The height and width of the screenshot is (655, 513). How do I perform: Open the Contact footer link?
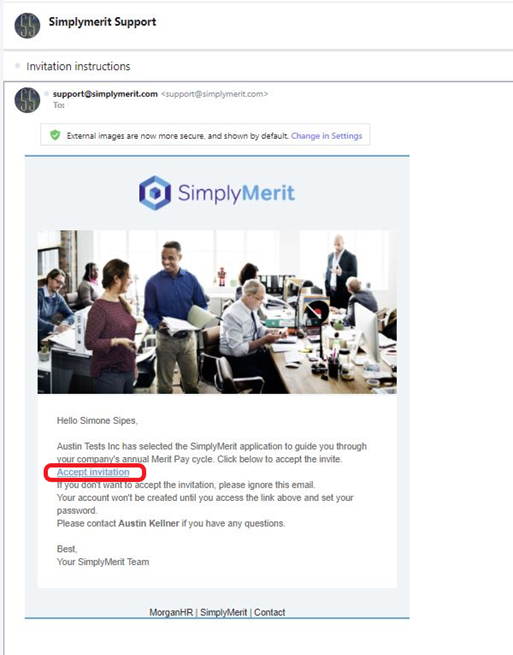269,612
